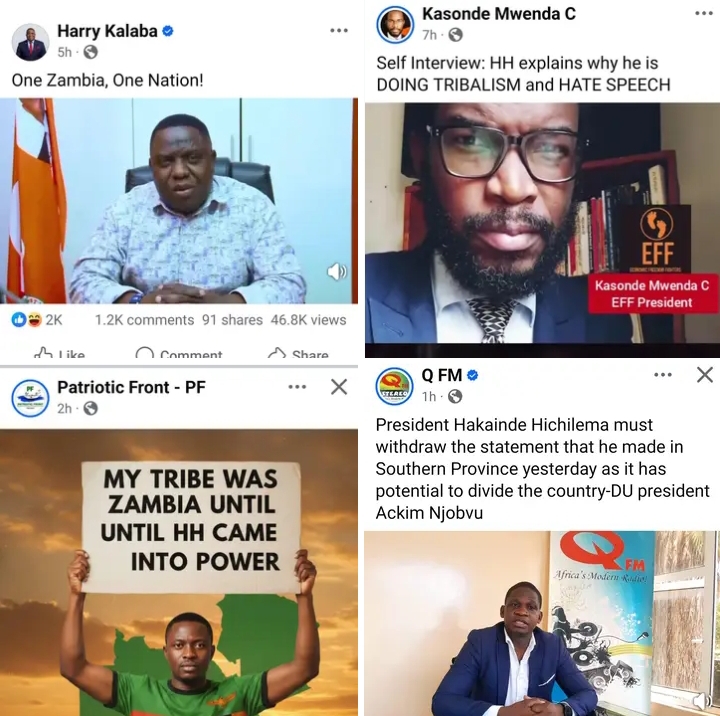Mute the Harry Kalaba video sound icon
The height and width of the screenshot is (716, 720).
coord(337,272)
